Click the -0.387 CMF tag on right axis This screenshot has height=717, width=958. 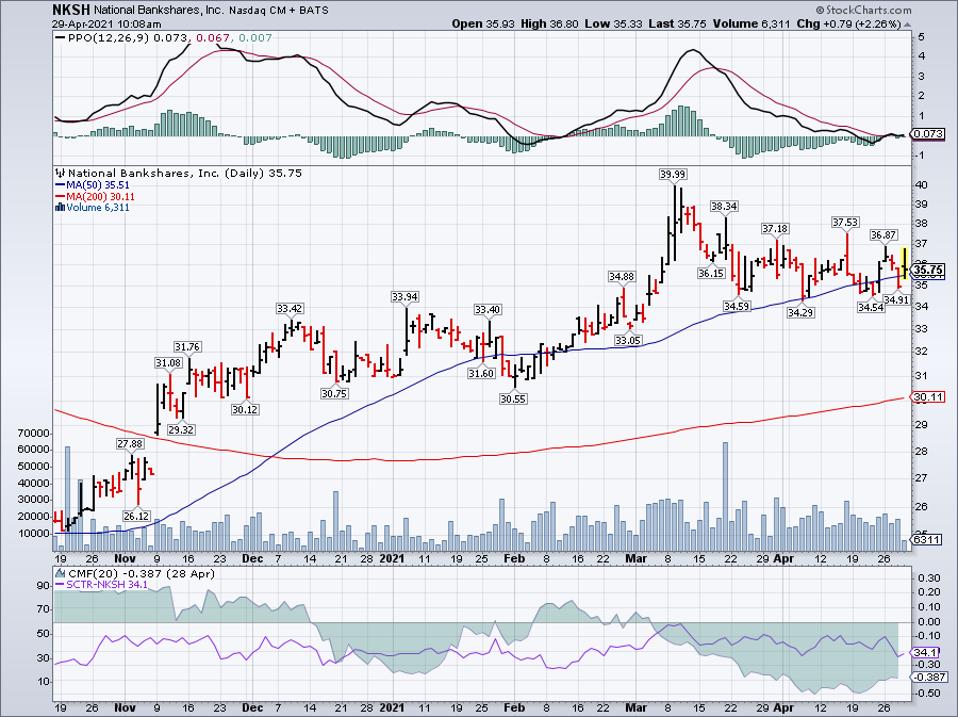click(928, 677)
